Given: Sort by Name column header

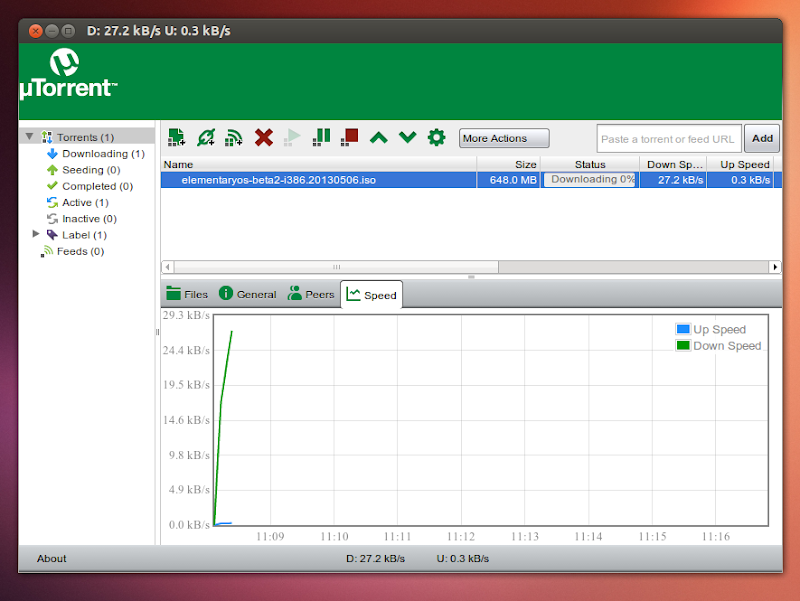Looking at the screenshot, I should (319, 164).
